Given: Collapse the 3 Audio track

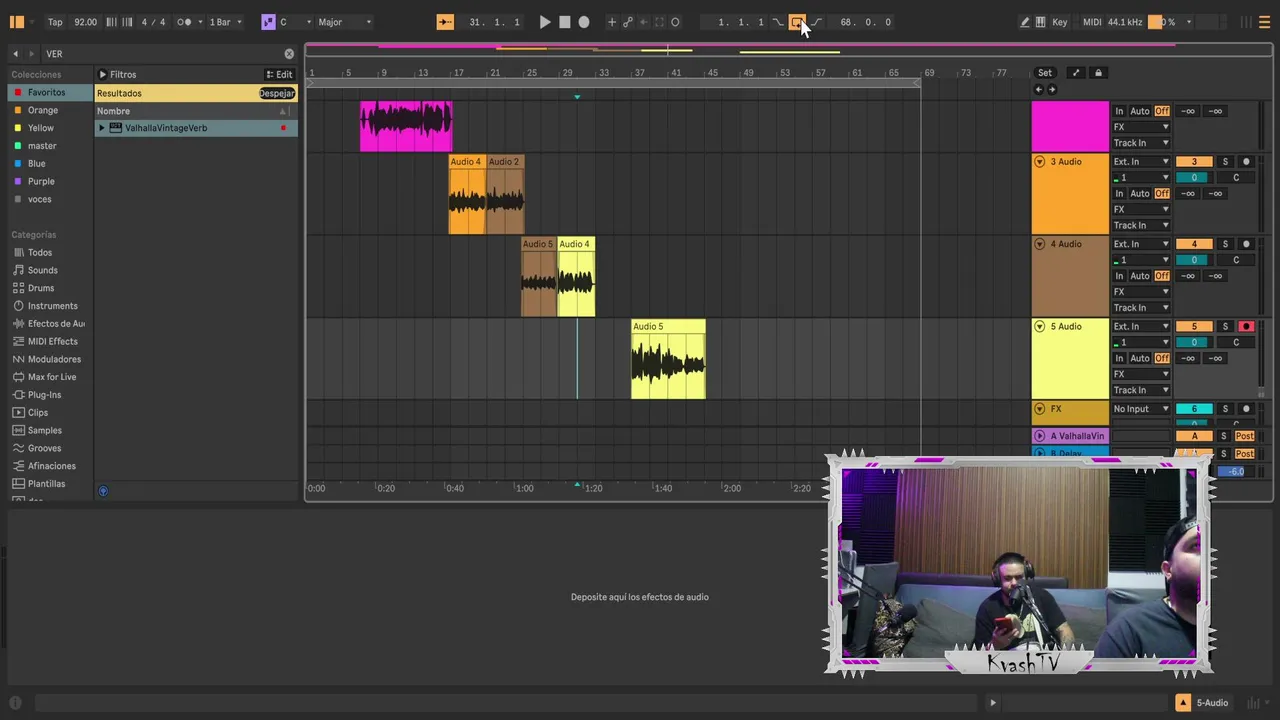Looking at the screenshot, I should [1039, 162].
